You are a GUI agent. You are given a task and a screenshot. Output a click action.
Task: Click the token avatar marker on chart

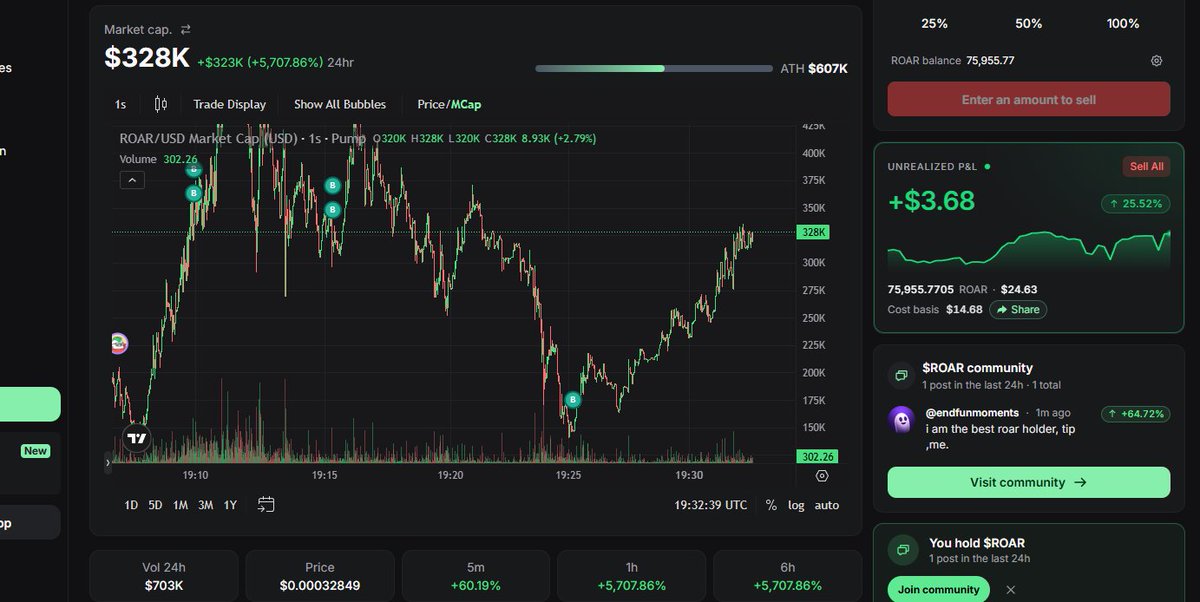[117, 343]
